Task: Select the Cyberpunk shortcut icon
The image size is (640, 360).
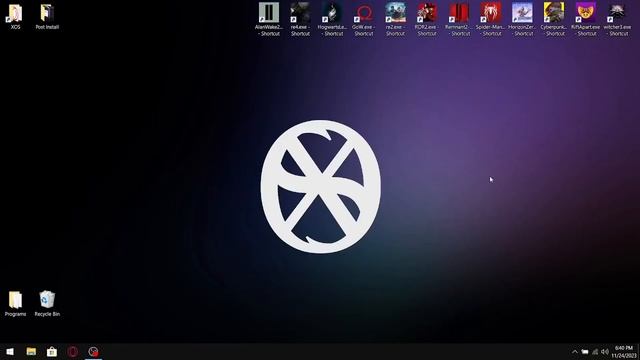Action: [x=554, y=19]
